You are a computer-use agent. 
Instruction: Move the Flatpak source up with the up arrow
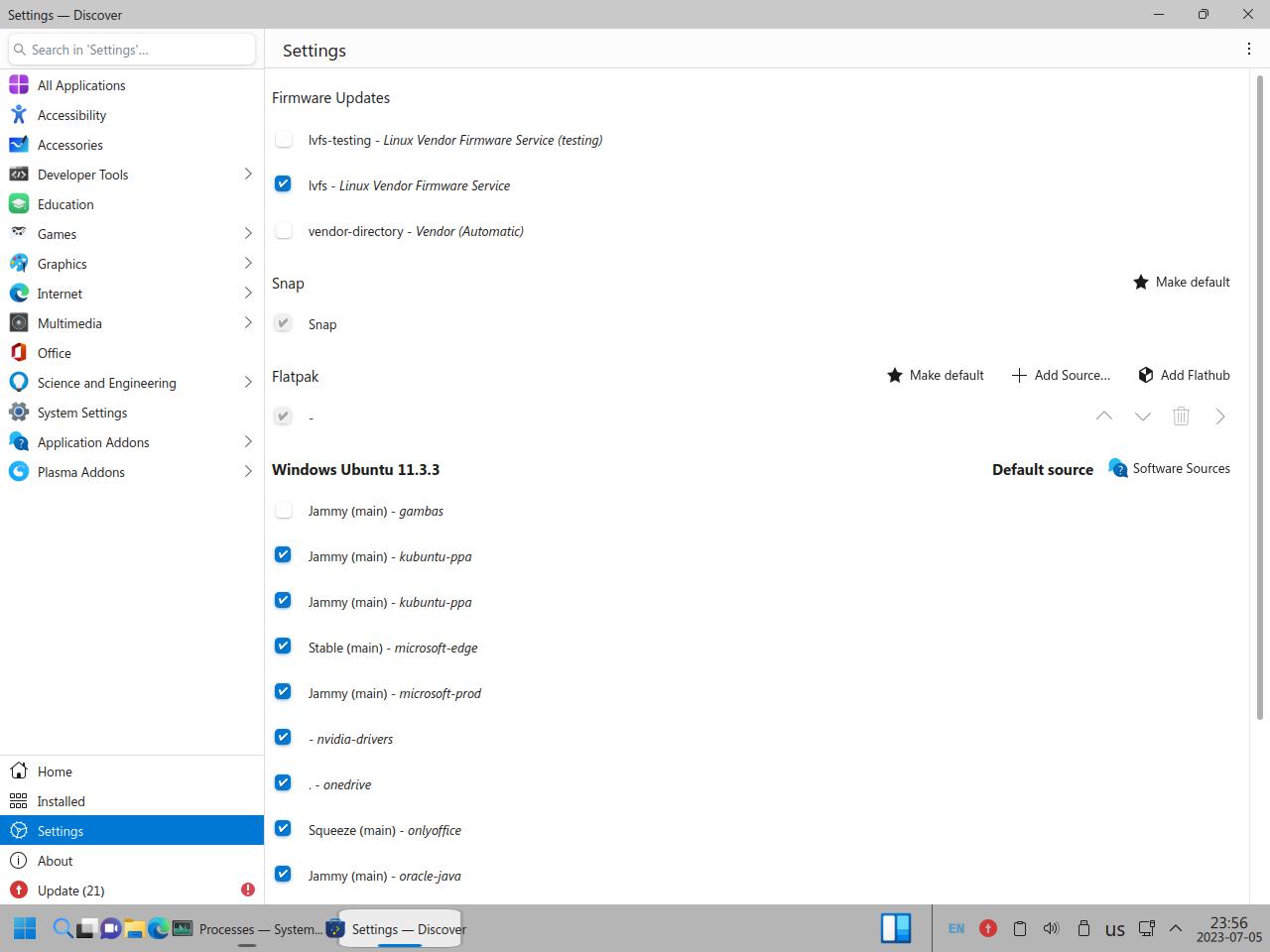(1103, 416)
